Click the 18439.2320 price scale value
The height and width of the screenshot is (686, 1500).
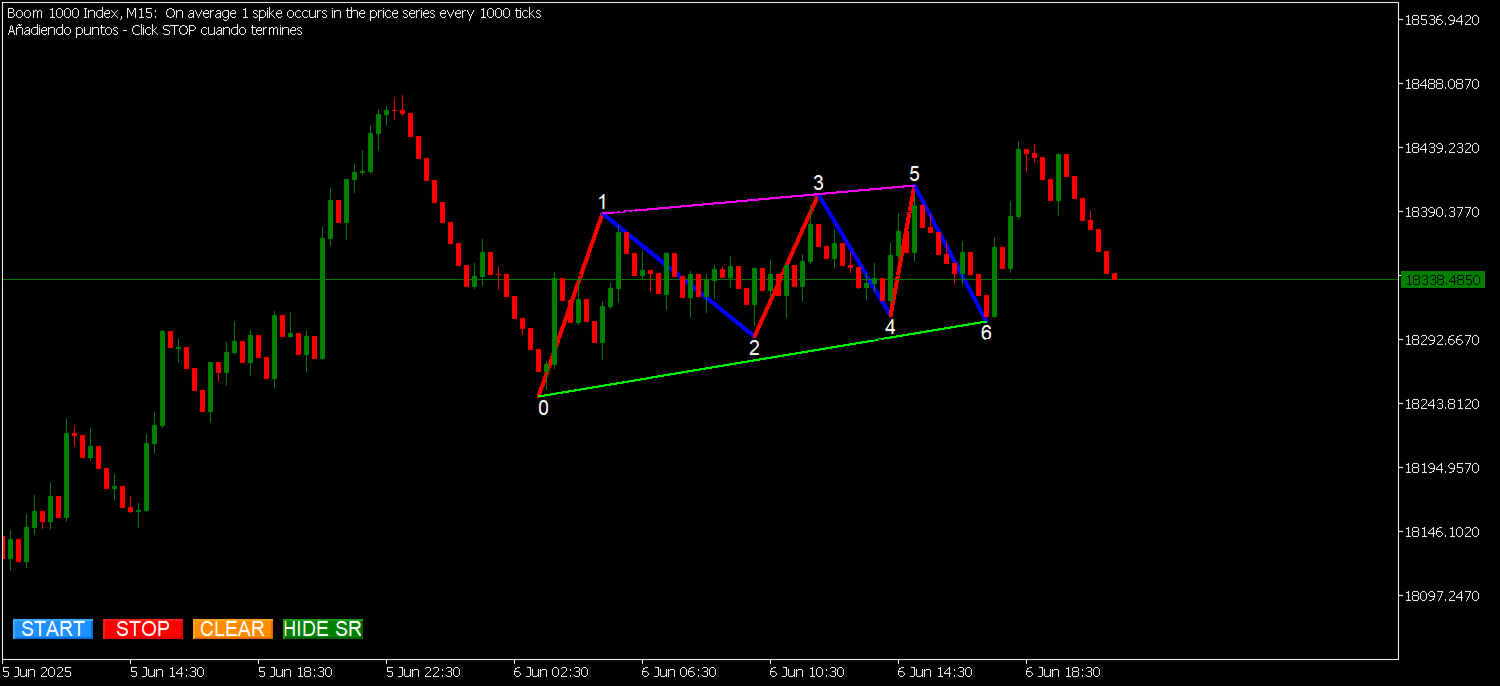(x=1442, y=148)
